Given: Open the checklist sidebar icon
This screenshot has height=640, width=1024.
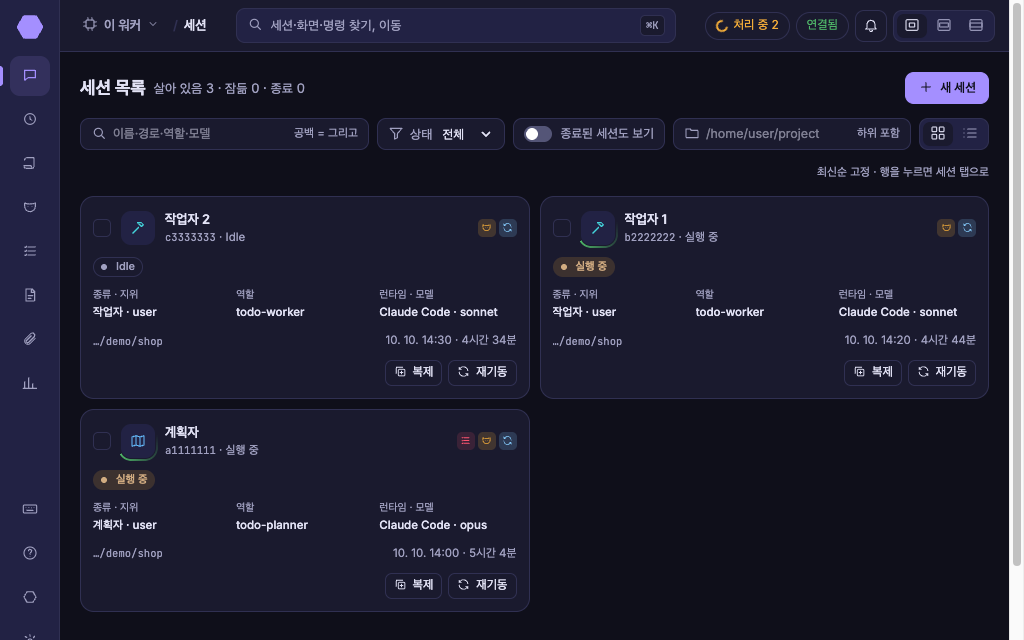Looking at the screenshot, I should click(x=30, y=251).
